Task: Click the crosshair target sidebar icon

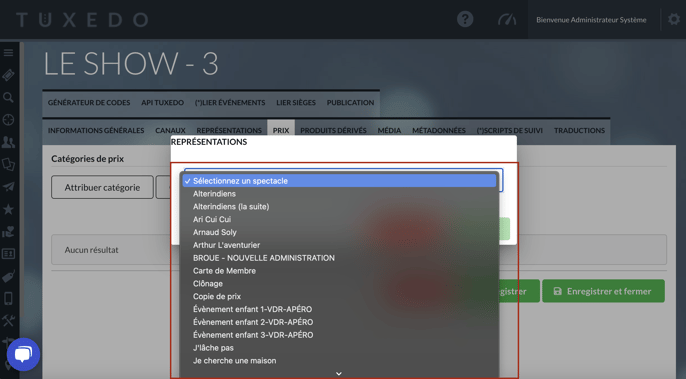Action: point(8,119)
